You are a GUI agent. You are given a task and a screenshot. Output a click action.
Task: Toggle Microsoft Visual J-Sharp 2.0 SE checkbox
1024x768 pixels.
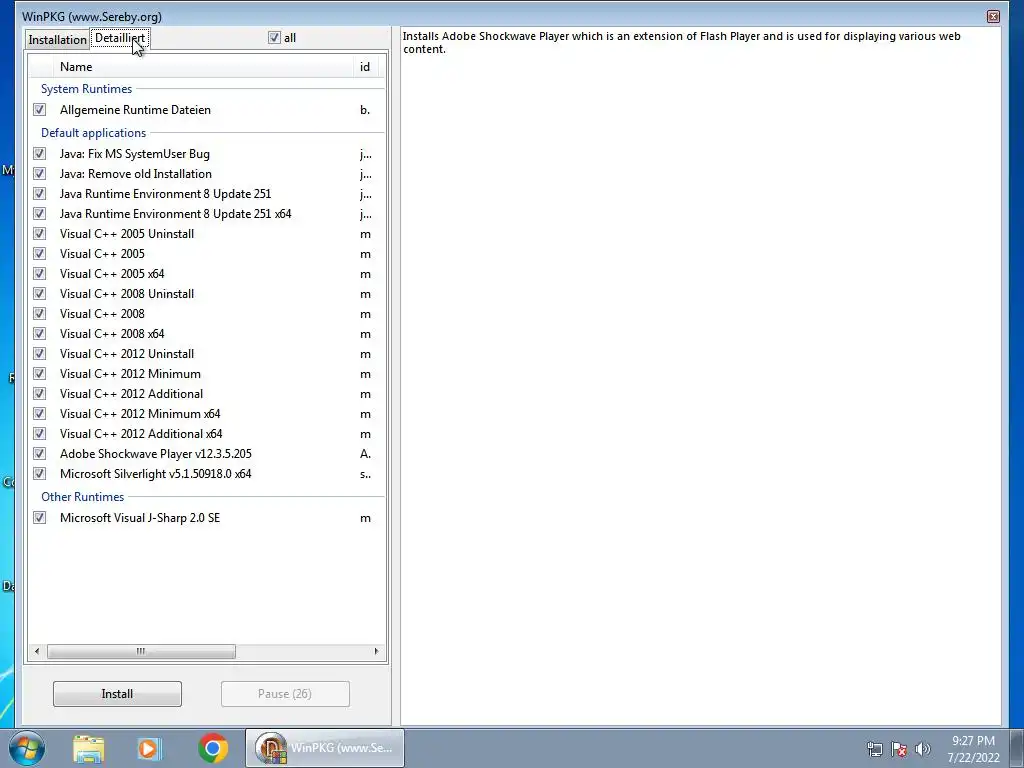(40, 518)
